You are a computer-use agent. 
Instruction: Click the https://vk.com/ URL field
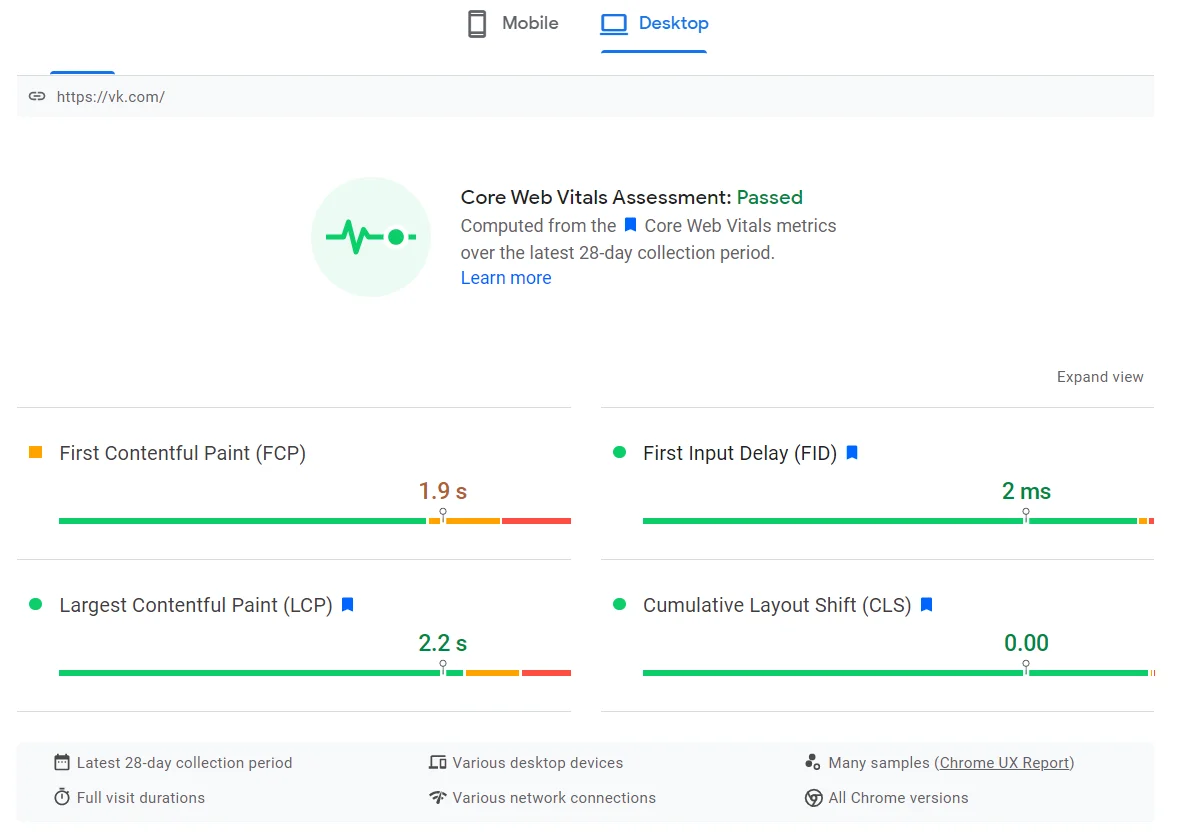(x=111, y=97)
